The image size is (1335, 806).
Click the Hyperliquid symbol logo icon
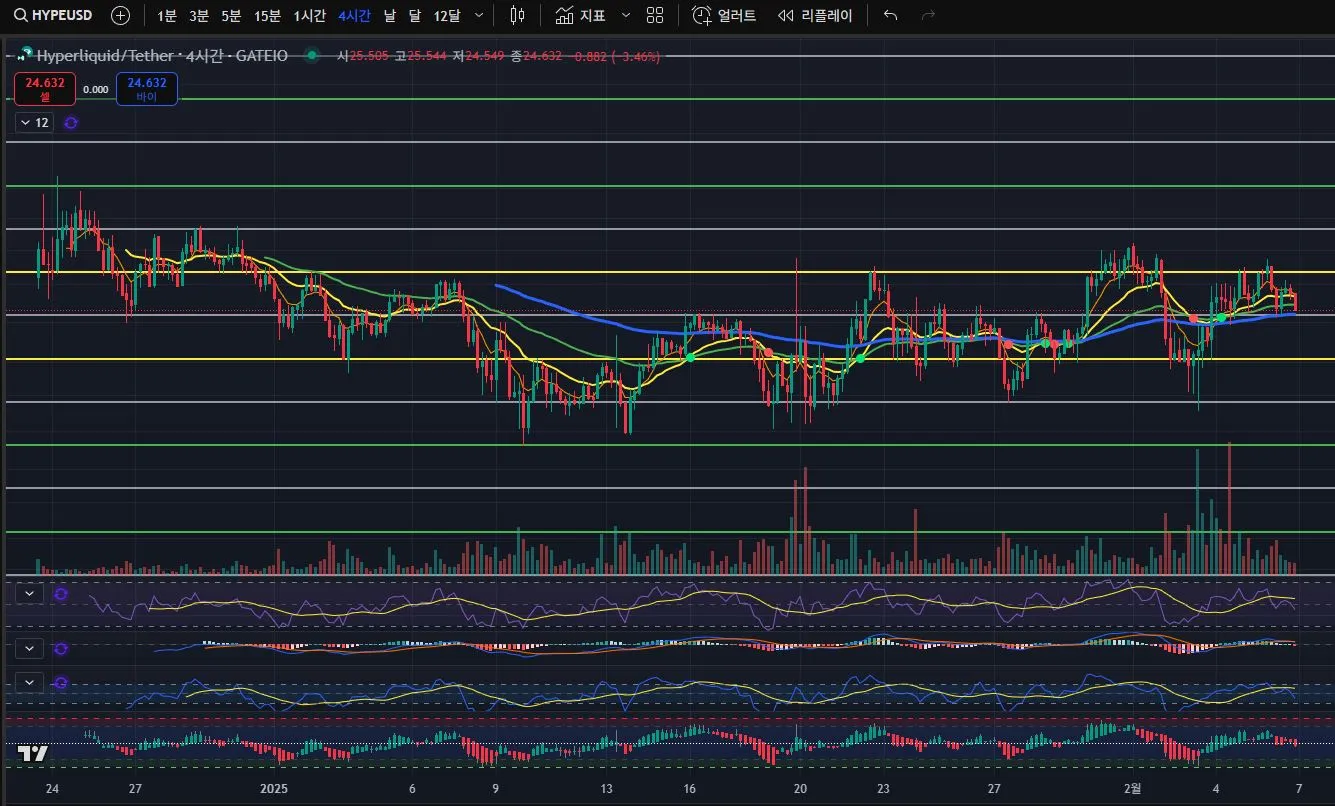25,55
